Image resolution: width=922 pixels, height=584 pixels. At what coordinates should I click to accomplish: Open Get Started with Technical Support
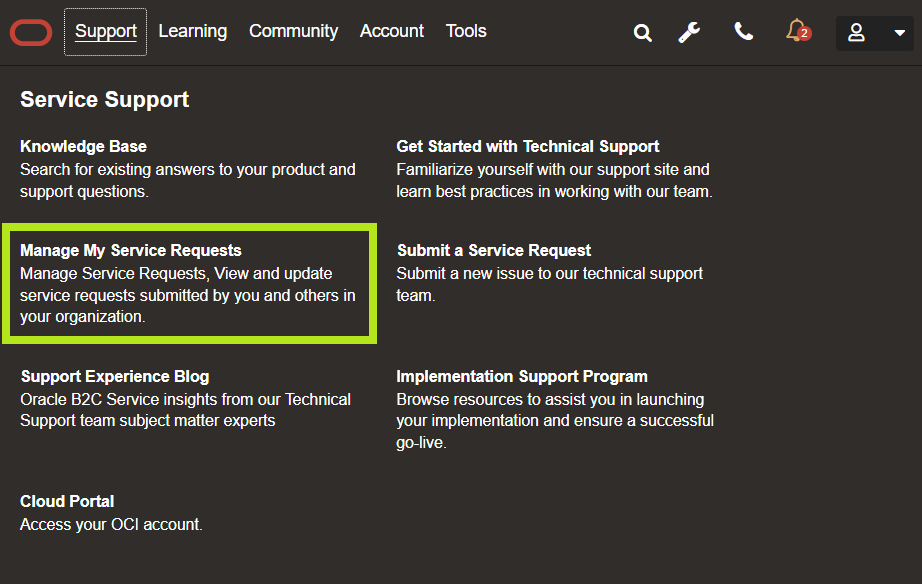click(527, 147)
